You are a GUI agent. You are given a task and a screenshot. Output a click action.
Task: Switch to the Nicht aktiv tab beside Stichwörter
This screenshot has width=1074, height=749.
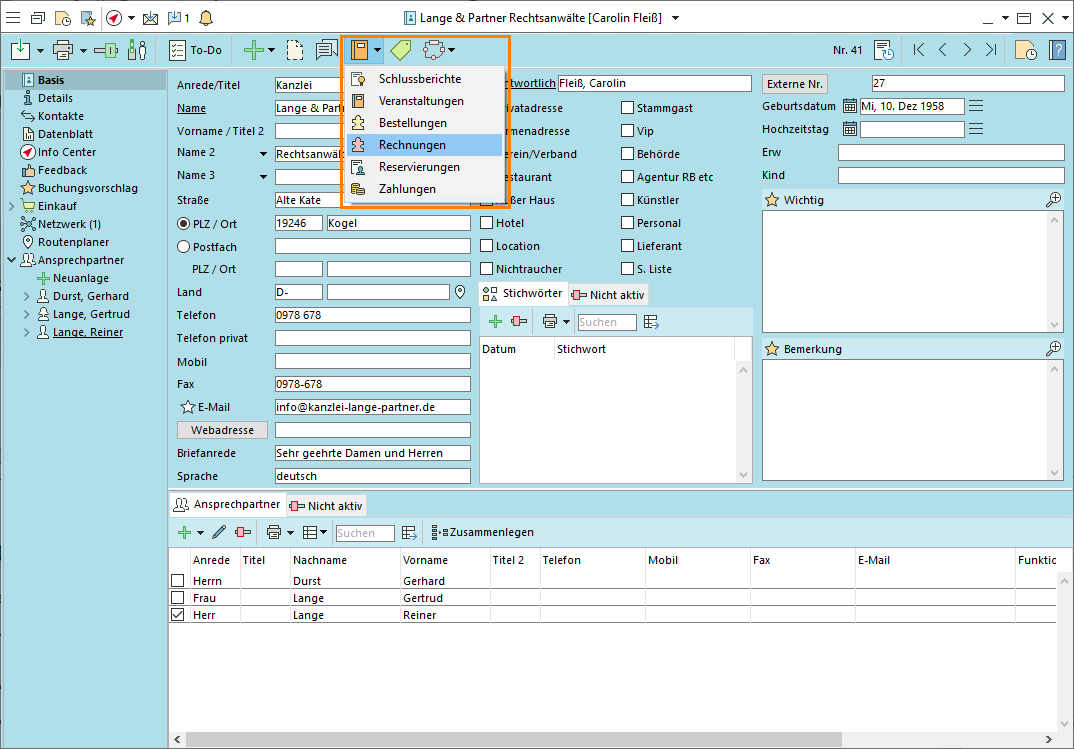click(609, 294)
